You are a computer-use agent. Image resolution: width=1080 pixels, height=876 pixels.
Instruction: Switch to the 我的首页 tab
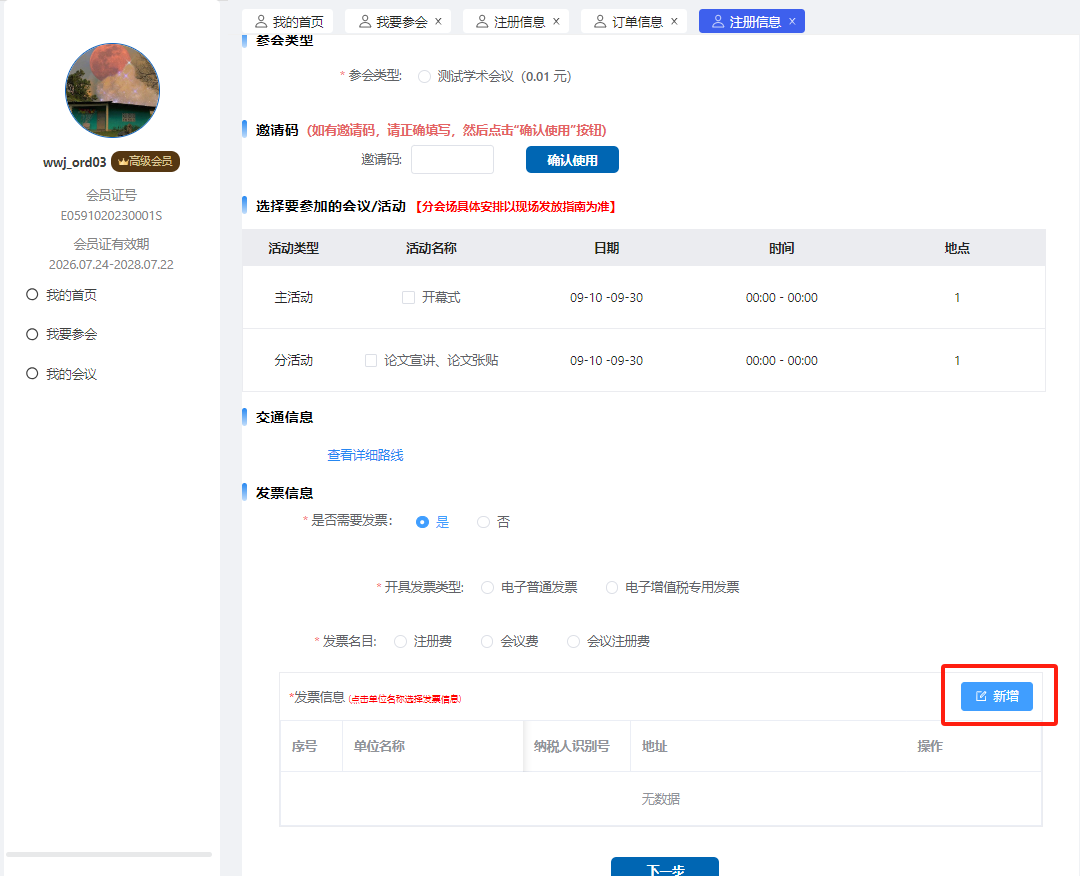(290, 21)
